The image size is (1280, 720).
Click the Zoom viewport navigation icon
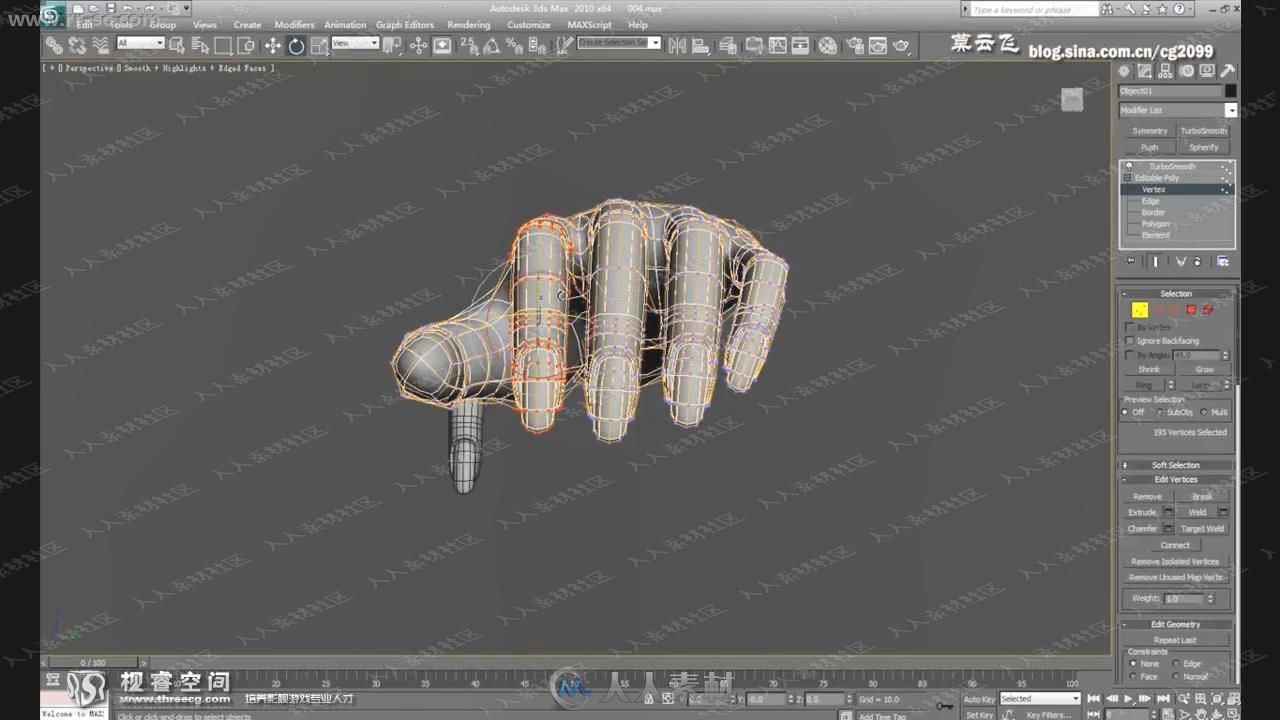(1185, 698)
